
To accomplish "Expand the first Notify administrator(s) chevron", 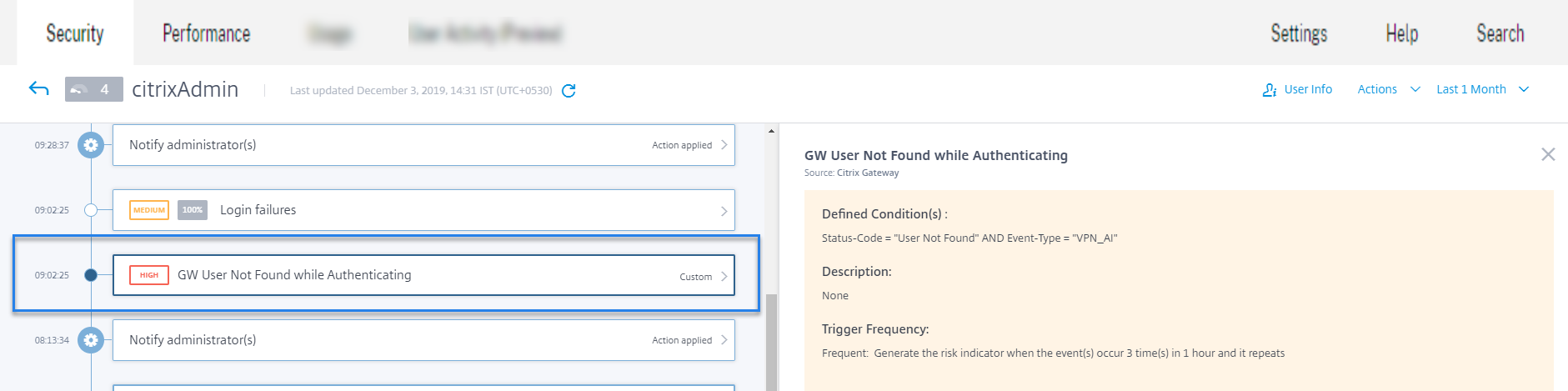I will (724, 145).
